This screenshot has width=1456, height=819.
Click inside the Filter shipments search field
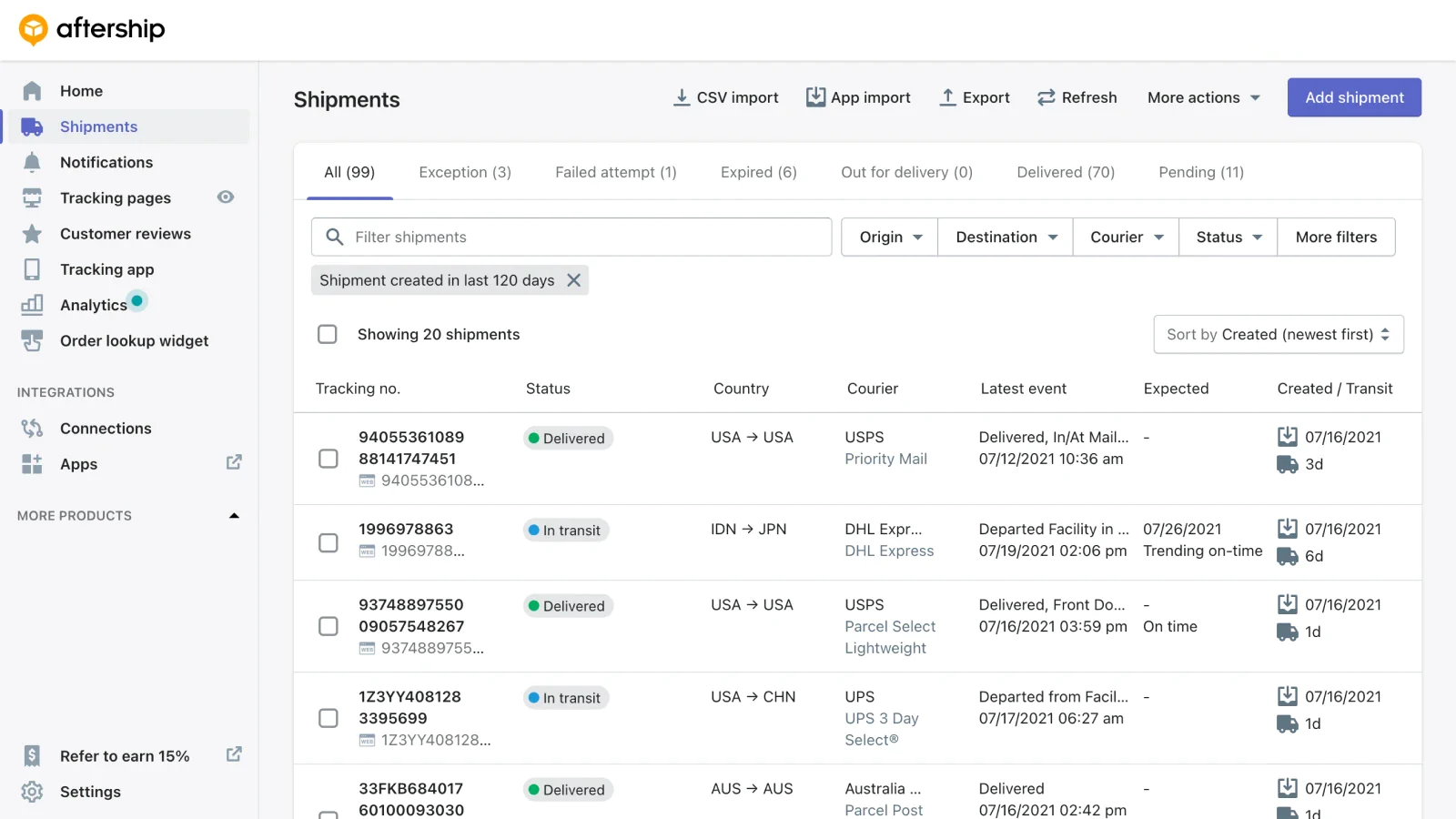click(x=571, y=237)
